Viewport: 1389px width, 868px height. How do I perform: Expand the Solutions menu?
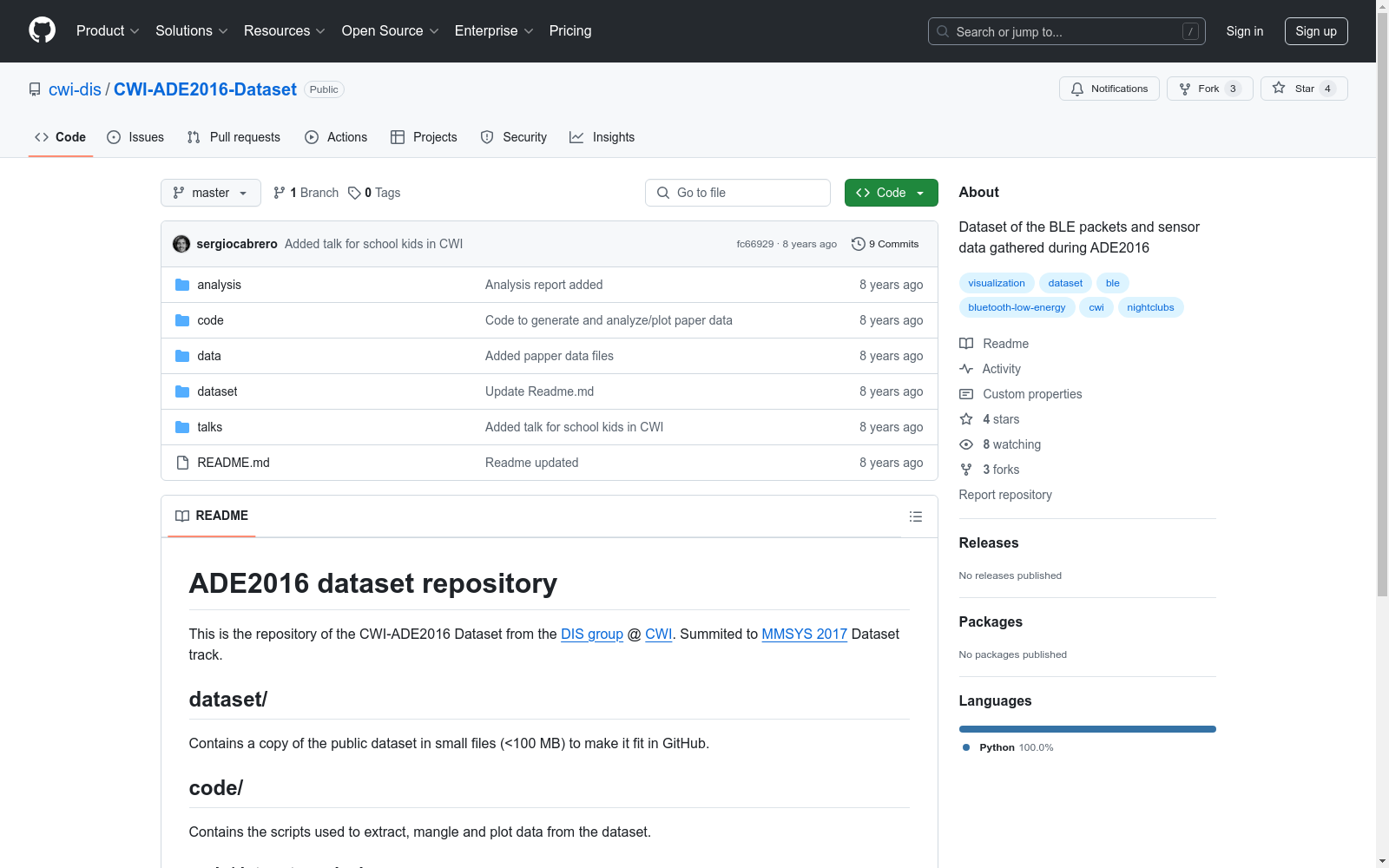(192, 30)
